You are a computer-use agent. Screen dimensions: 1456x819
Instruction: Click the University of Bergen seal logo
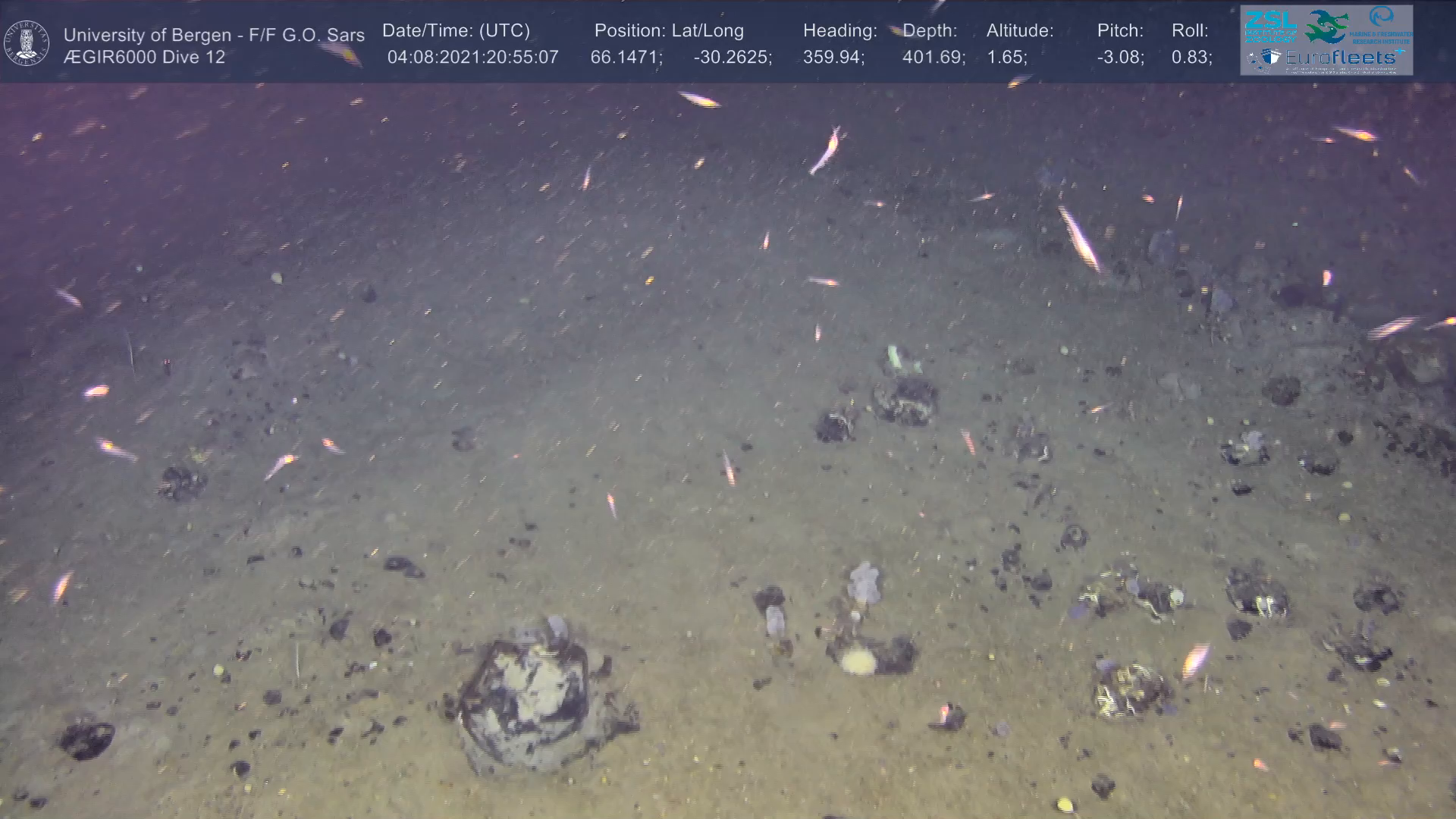tap(27, 43)
